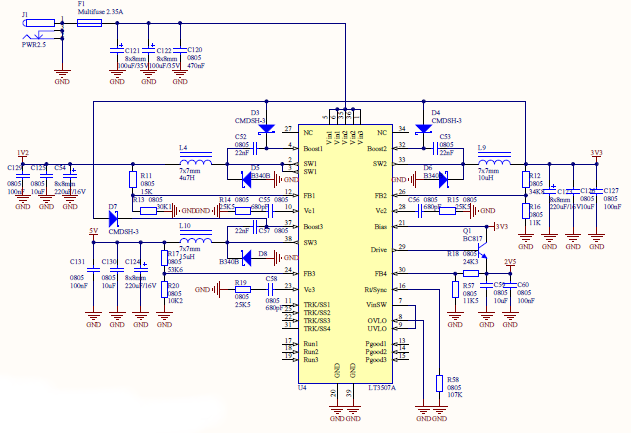Select capacitor C58 symbol

point(270,289)
